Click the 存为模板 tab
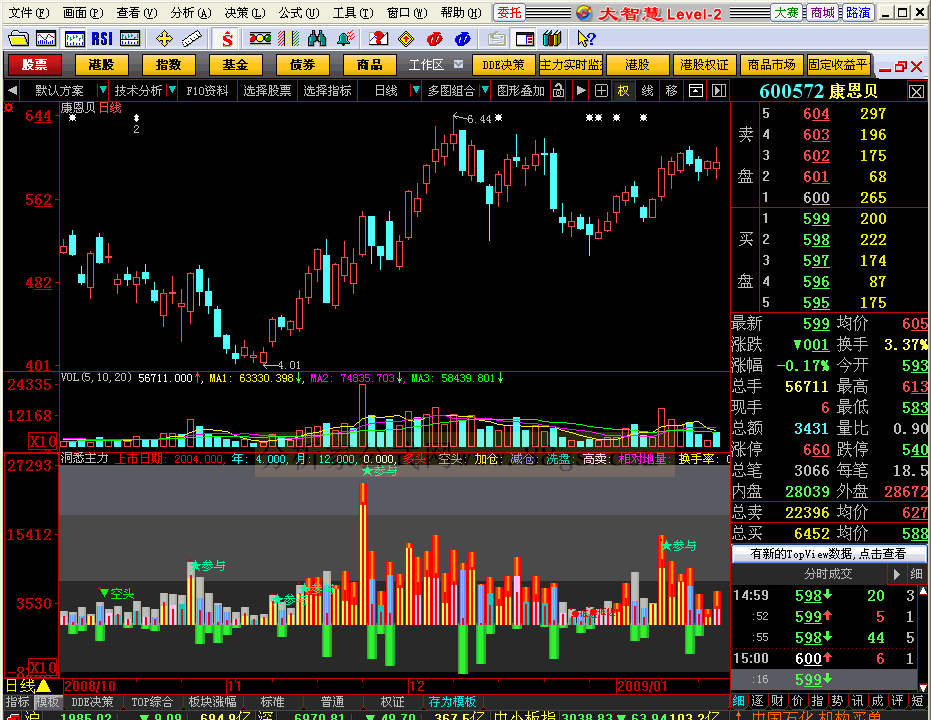This screenshot has width=931, height=720. 452,702
